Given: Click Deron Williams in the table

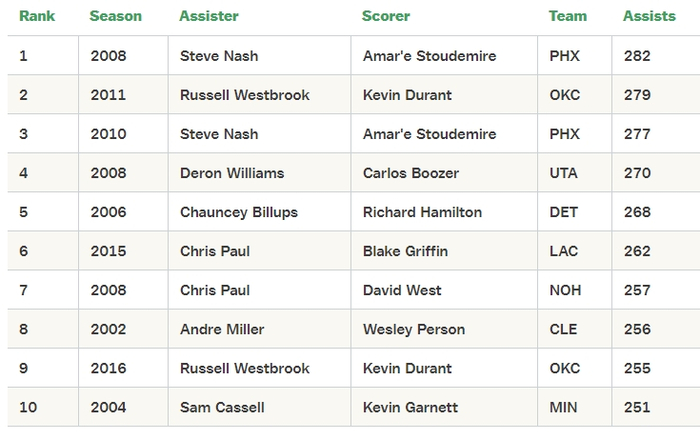Looking at the screenshot, I should coord(232,173).
